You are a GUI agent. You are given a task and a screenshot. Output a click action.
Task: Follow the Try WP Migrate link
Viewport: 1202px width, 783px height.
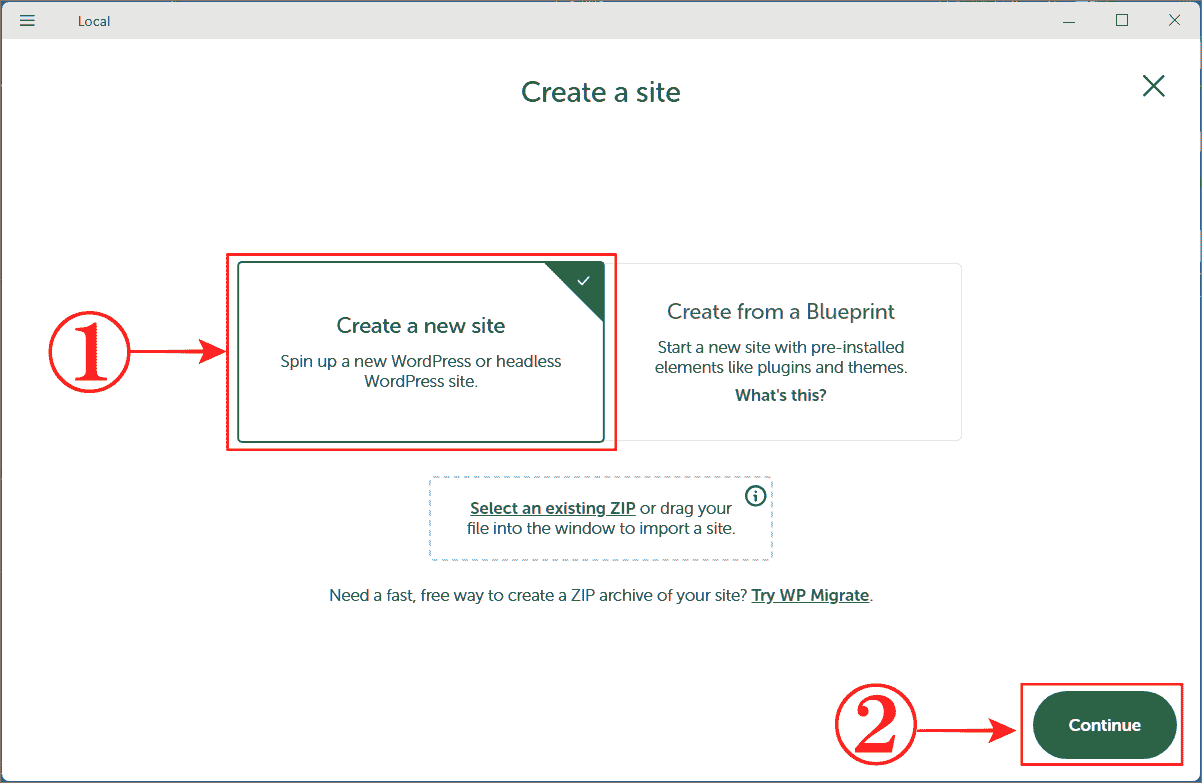pyautogui.click(x=810, y=595)
